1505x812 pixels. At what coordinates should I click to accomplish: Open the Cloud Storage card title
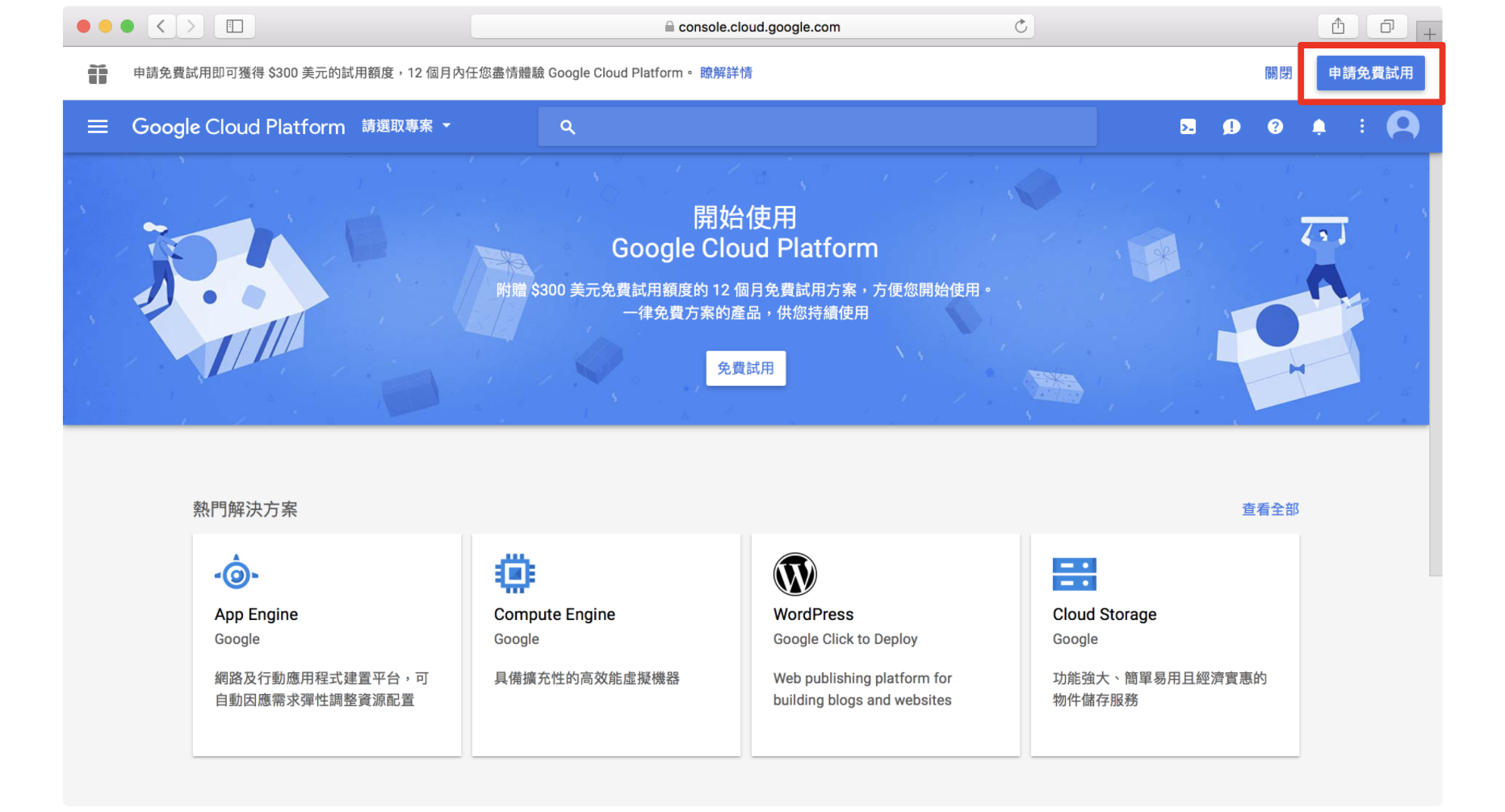click(x=1104, y=614)
